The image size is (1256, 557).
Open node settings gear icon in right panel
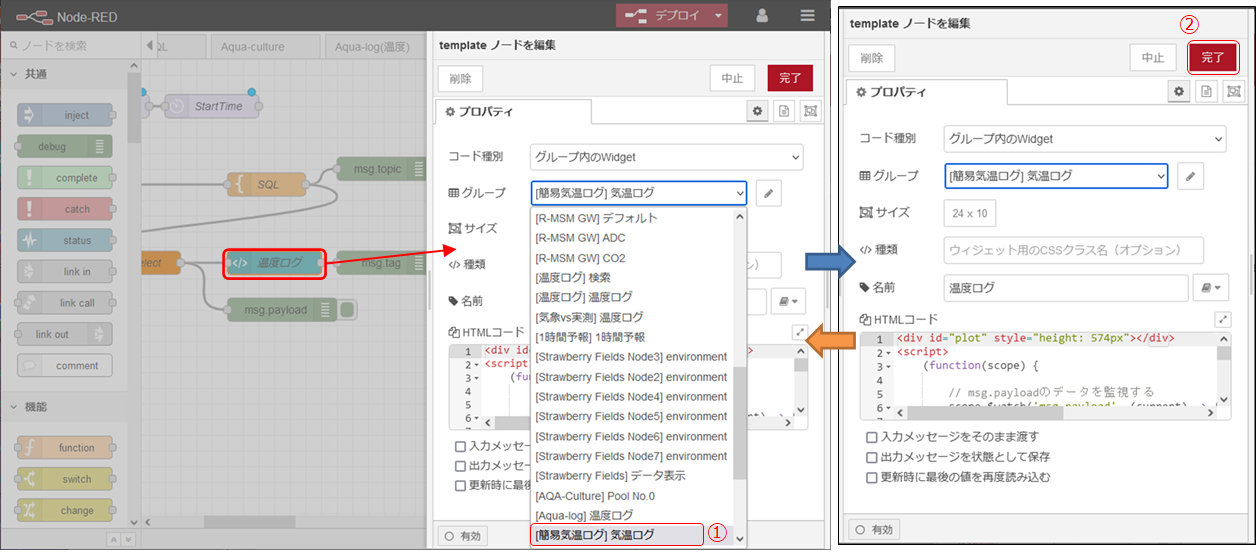click(1180, 92)
